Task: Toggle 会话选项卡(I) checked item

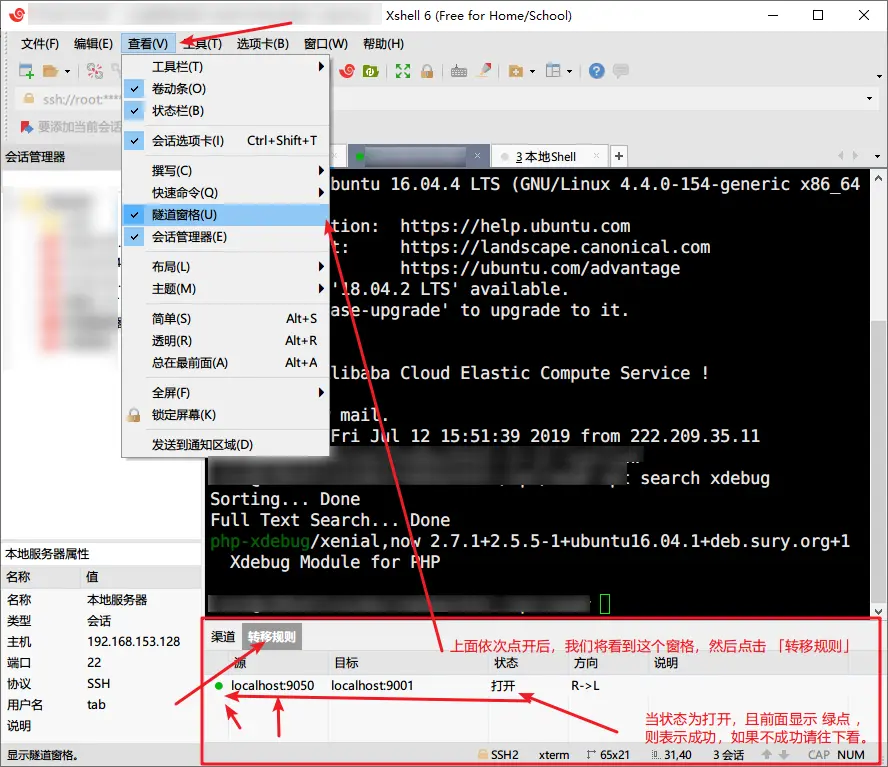Action: click(x=225, y=140)
